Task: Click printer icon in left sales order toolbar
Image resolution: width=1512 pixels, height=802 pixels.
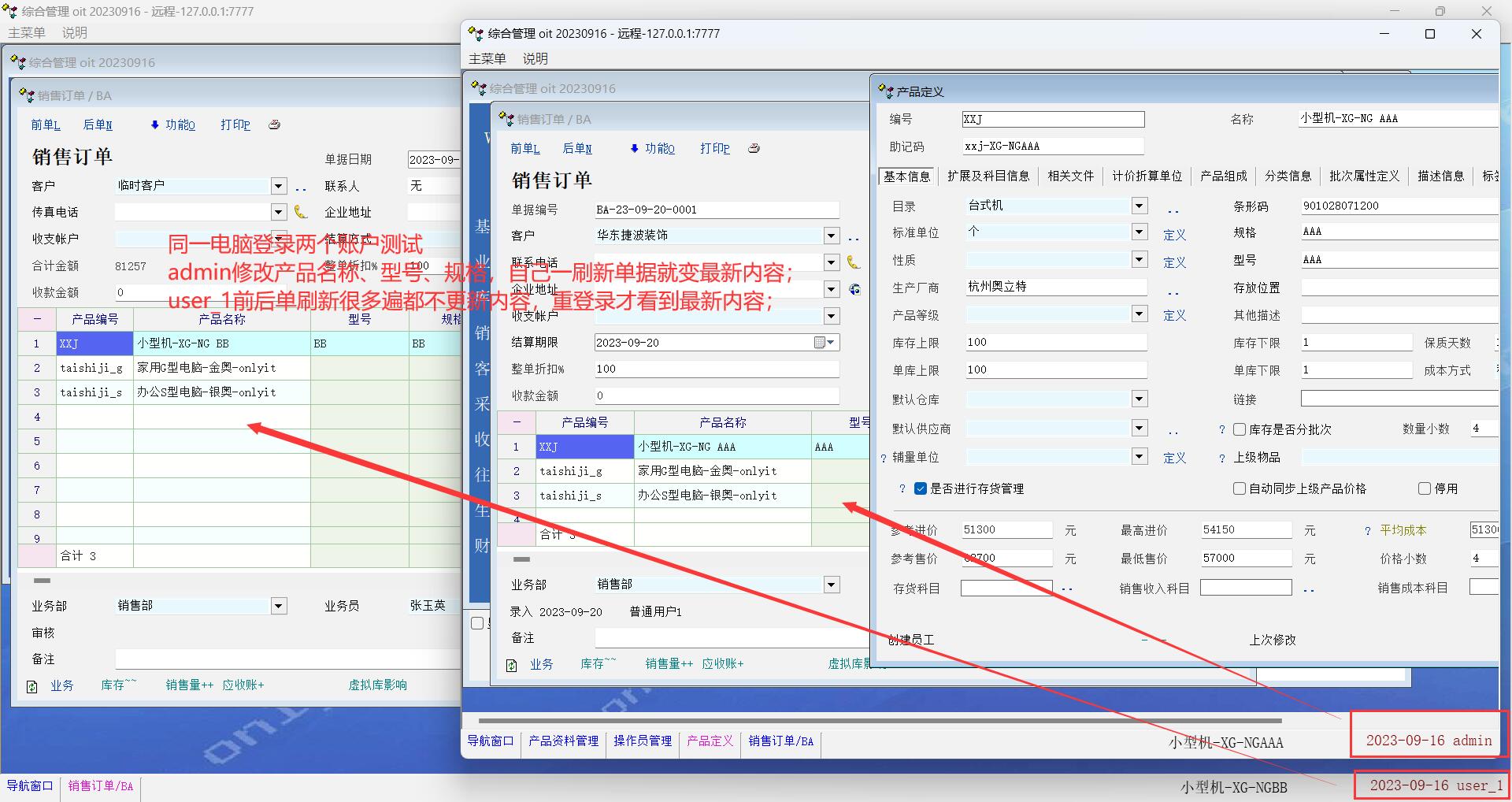Action: pyautogui.click(x=274, y=124)
